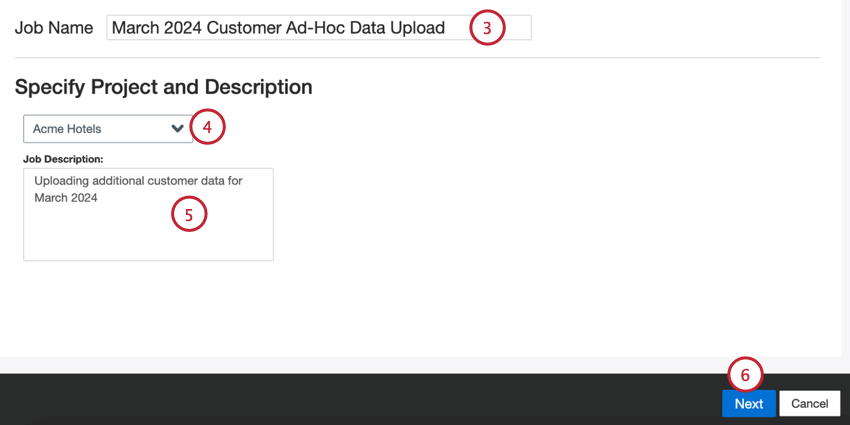The height and width of the screenshot is (425, 850).
Task: Click the 'Job Description:' label
Action: (63, 159)
